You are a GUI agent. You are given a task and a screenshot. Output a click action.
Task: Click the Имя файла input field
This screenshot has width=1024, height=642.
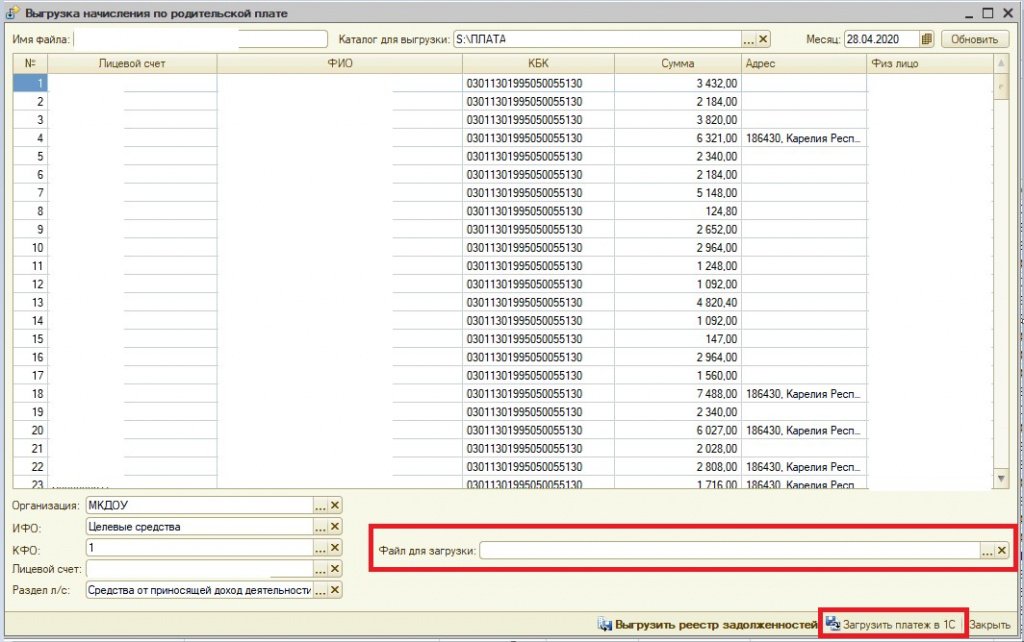[x=200, y=39]
